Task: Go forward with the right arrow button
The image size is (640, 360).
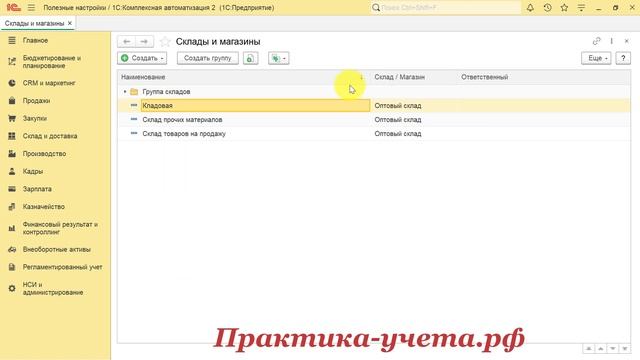Action: (144, 42)
